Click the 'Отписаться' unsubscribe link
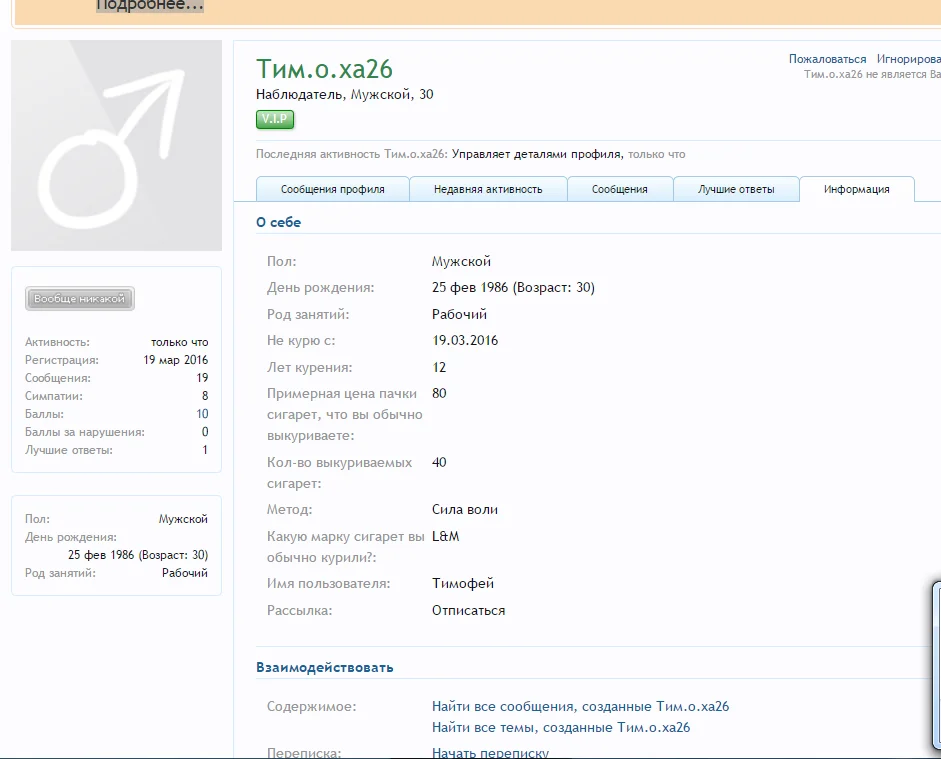 (468, 610)
